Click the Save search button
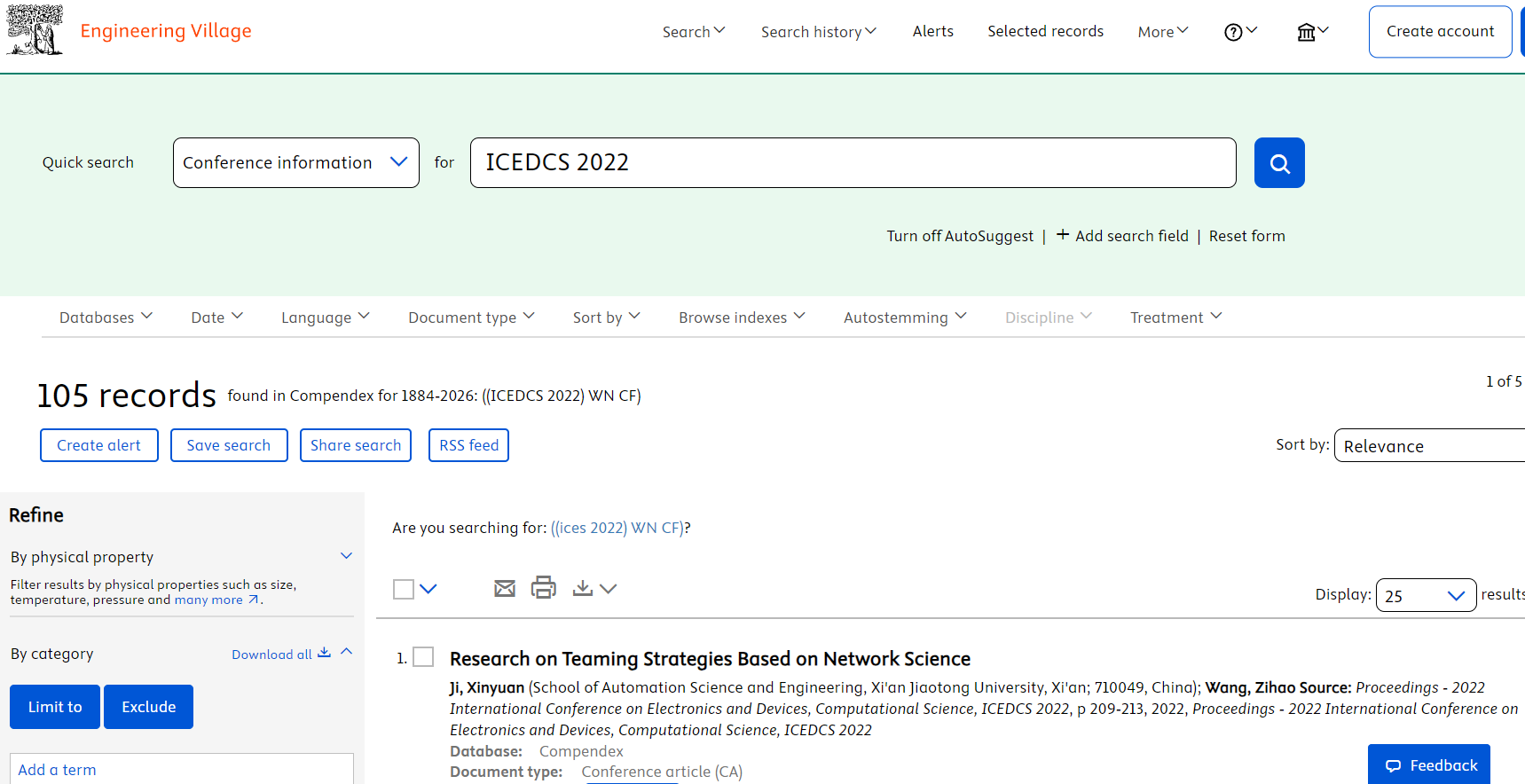Viewport: 1525px width, 784px height. 229,445
